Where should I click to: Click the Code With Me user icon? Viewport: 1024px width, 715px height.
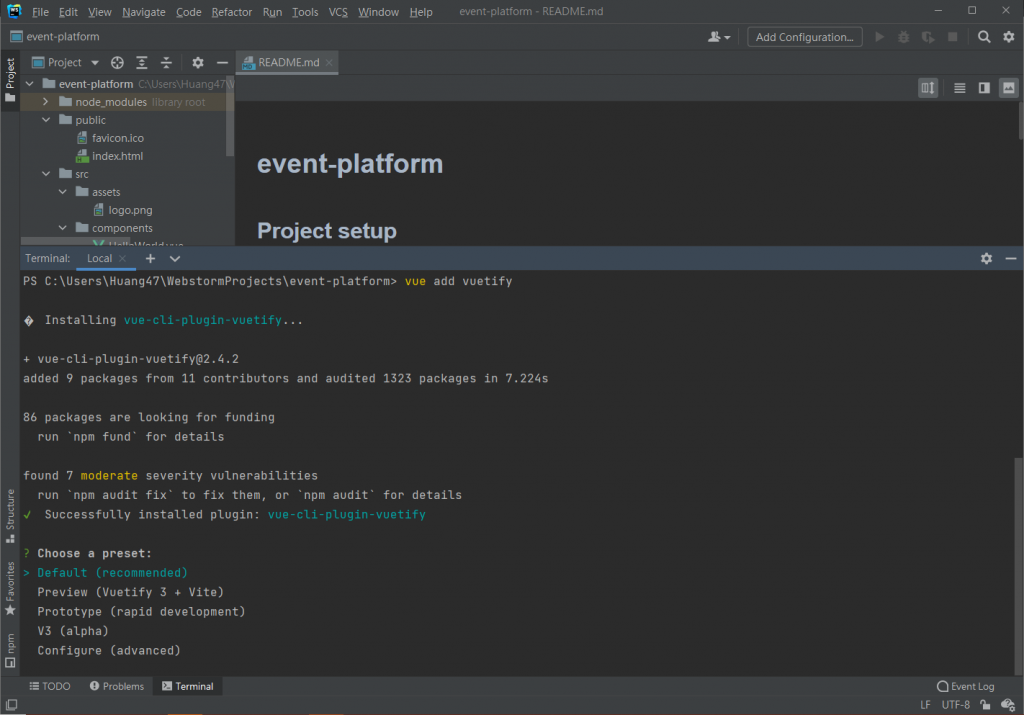click(x=718, y=37)
